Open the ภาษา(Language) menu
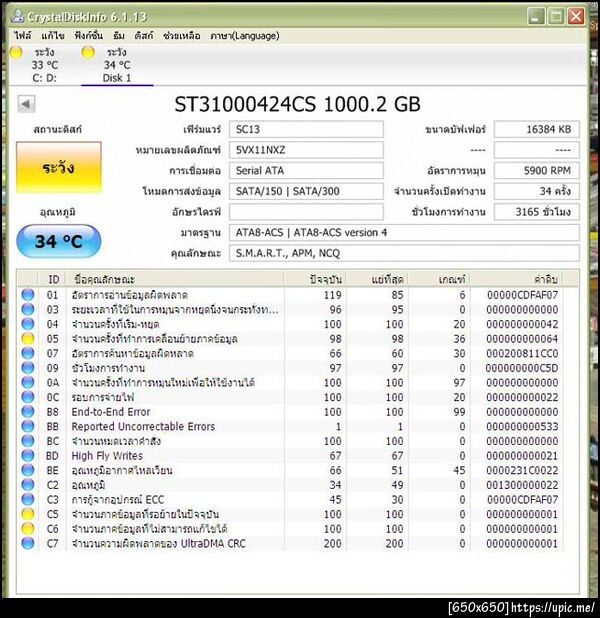 (245, 36)
